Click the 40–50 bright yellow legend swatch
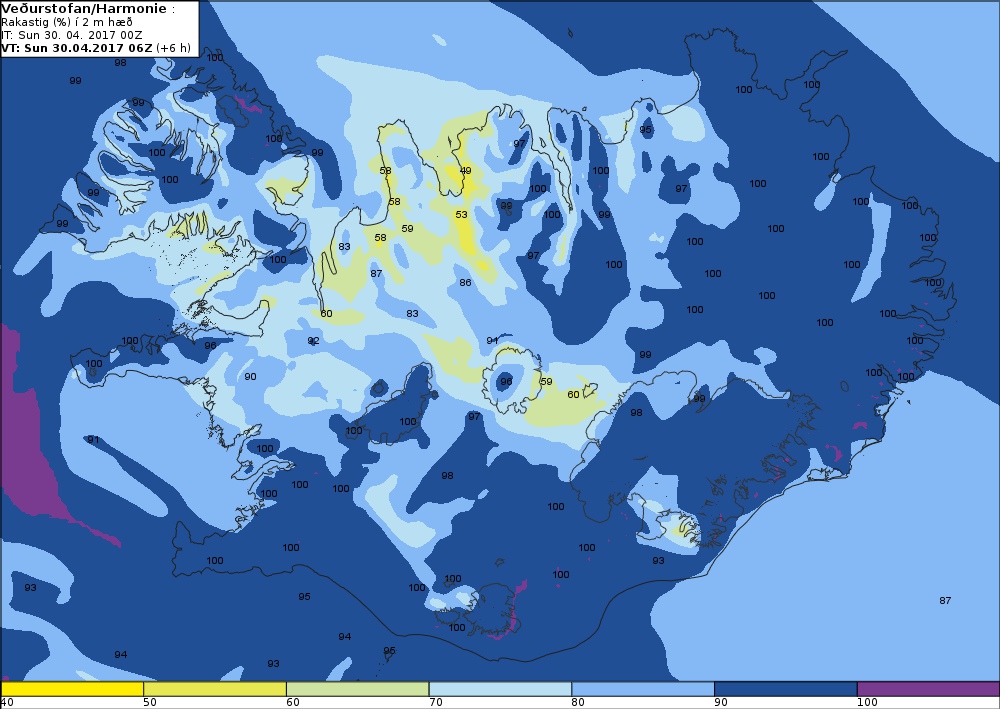 (72, 689)
